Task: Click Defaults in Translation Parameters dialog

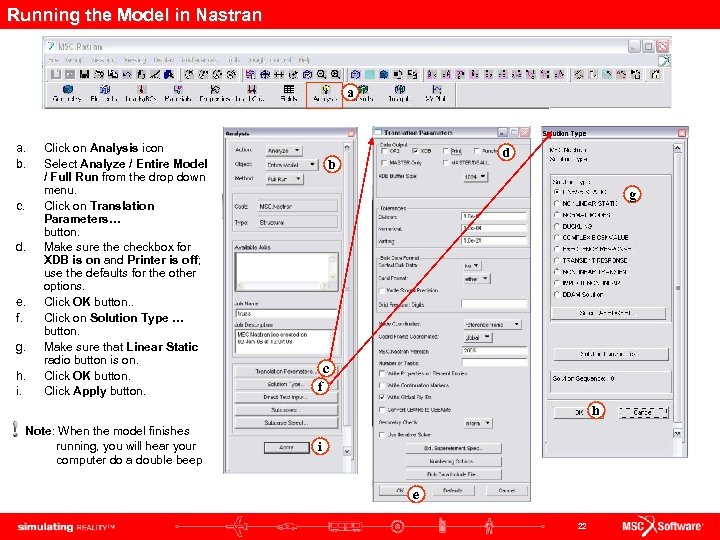Action: [x=452, y=490]
